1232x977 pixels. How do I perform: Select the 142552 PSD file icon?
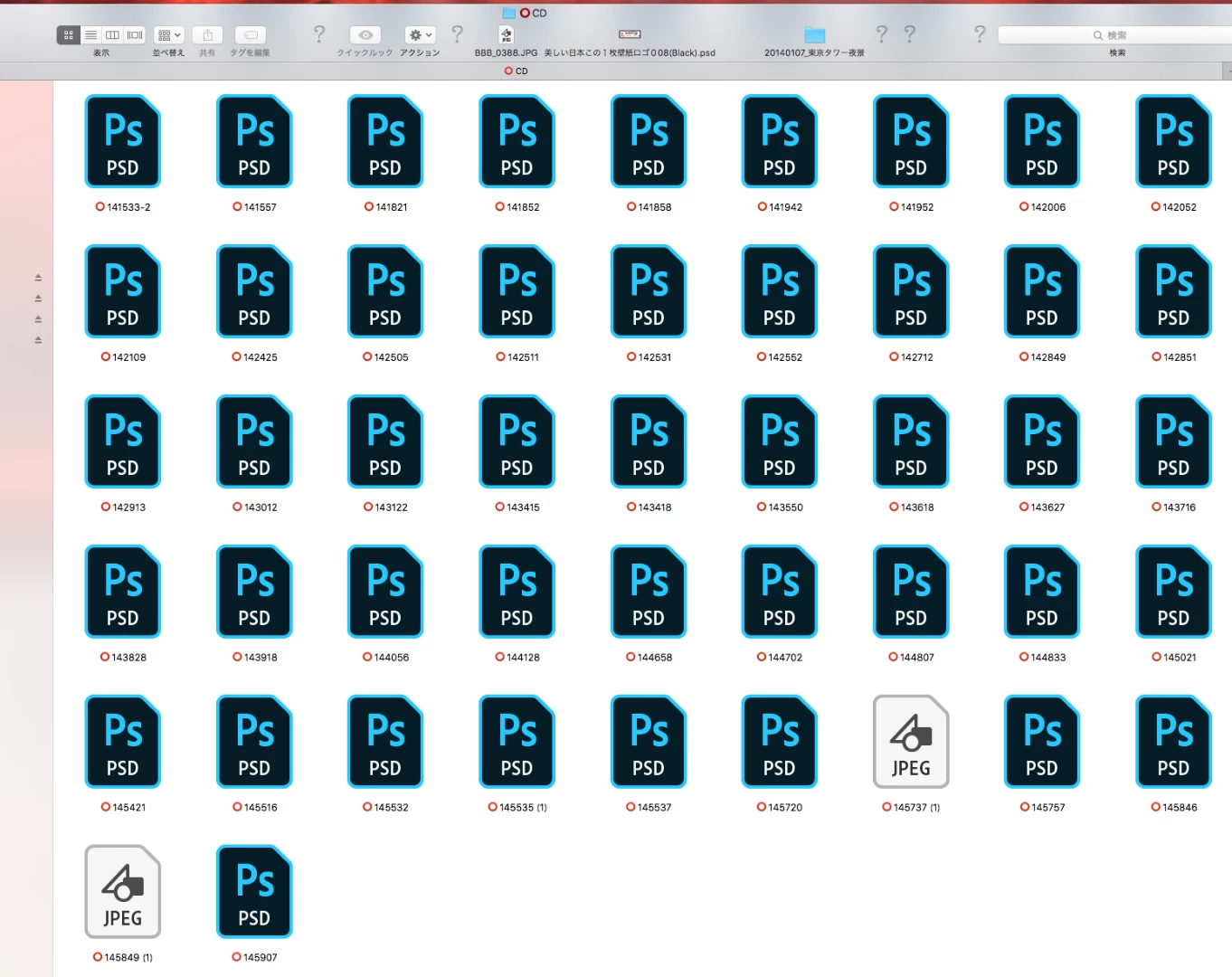tap(780, 291)
